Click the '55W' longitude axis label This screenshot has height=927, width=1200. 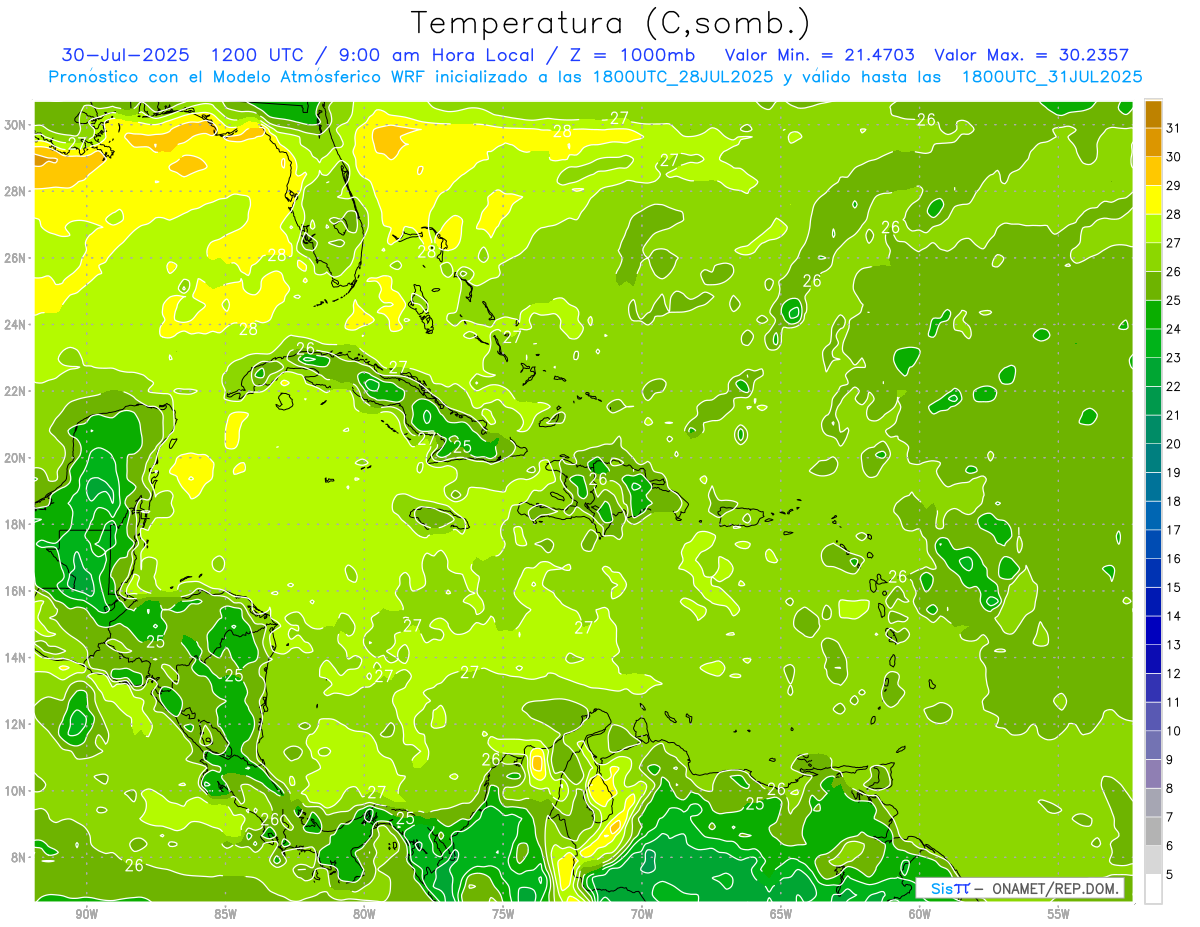(1059, 915)
